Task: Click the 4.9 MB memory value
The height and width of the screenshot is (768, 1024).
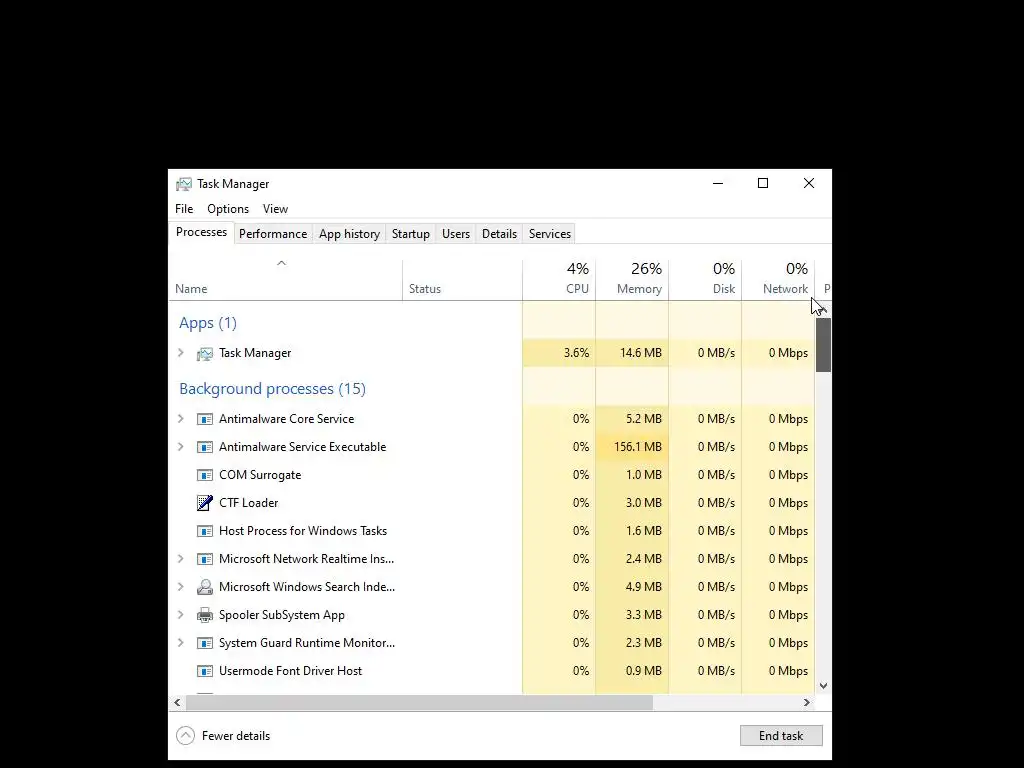Action: pyautogui.click(x=644, y=586)
